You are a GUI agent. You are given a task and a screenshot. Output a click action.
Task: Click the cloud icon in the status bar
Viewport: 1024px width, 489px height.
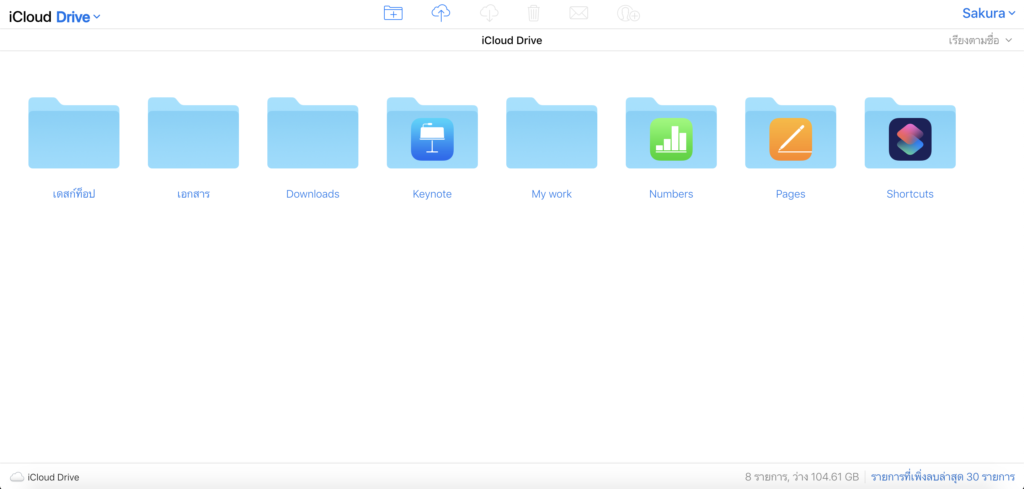17,477
